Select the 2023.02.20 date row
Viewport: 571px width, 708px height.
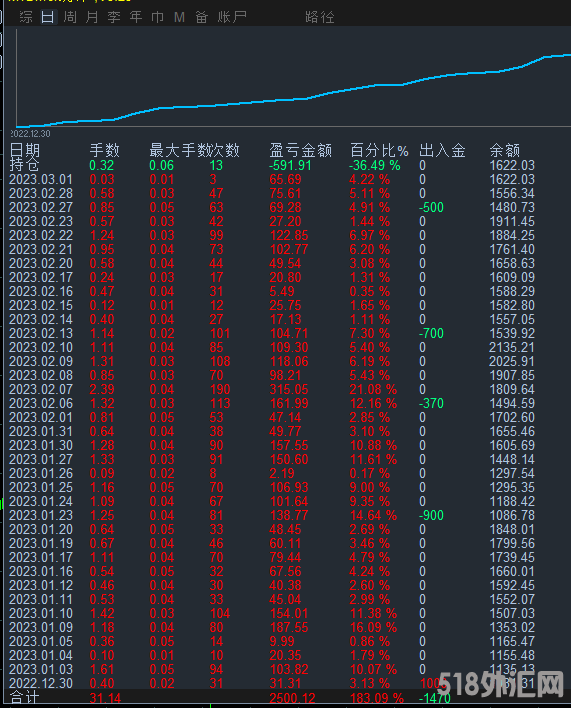[41, 263]
